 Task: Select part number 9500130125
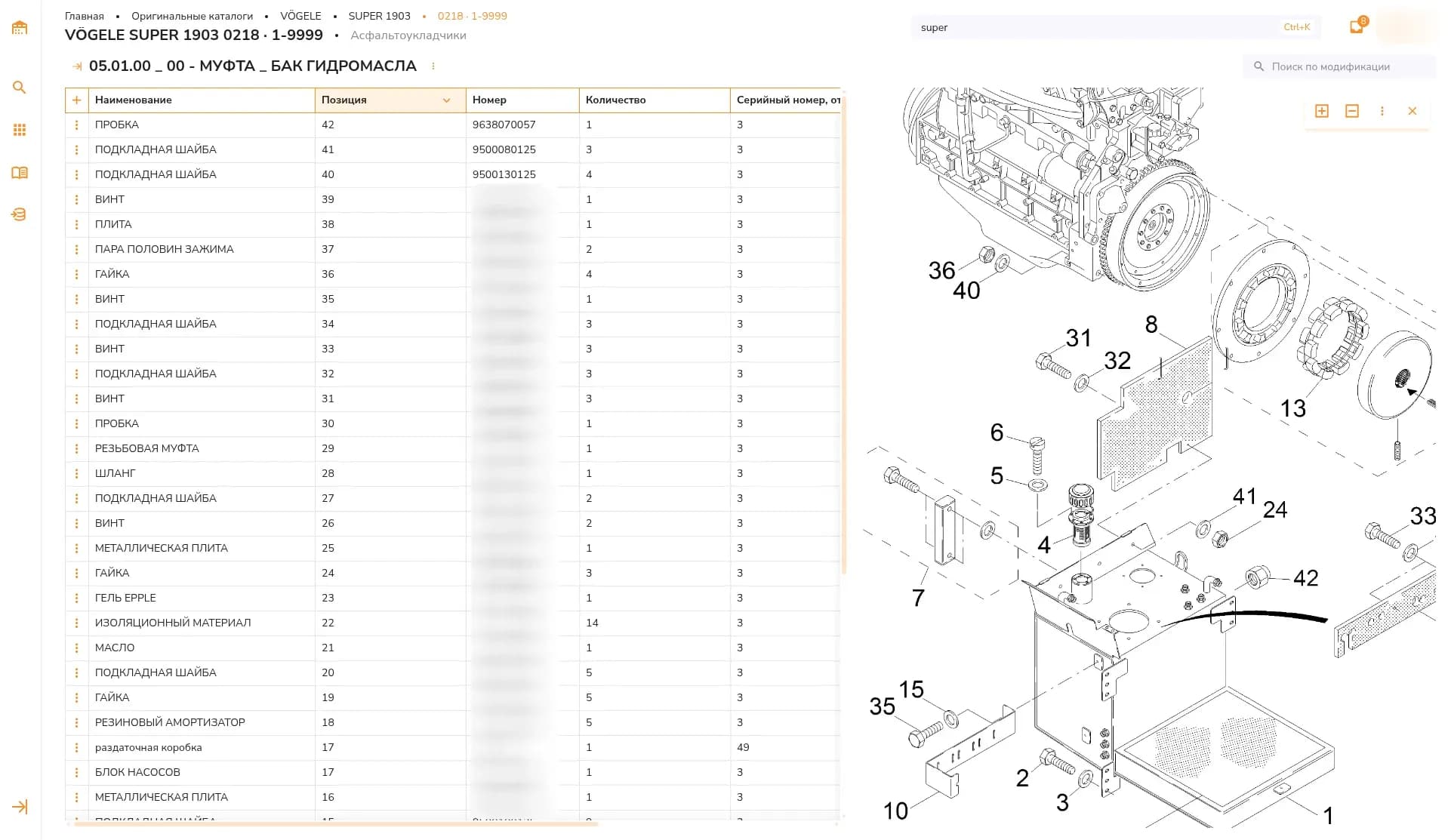[x=504, y=174]
